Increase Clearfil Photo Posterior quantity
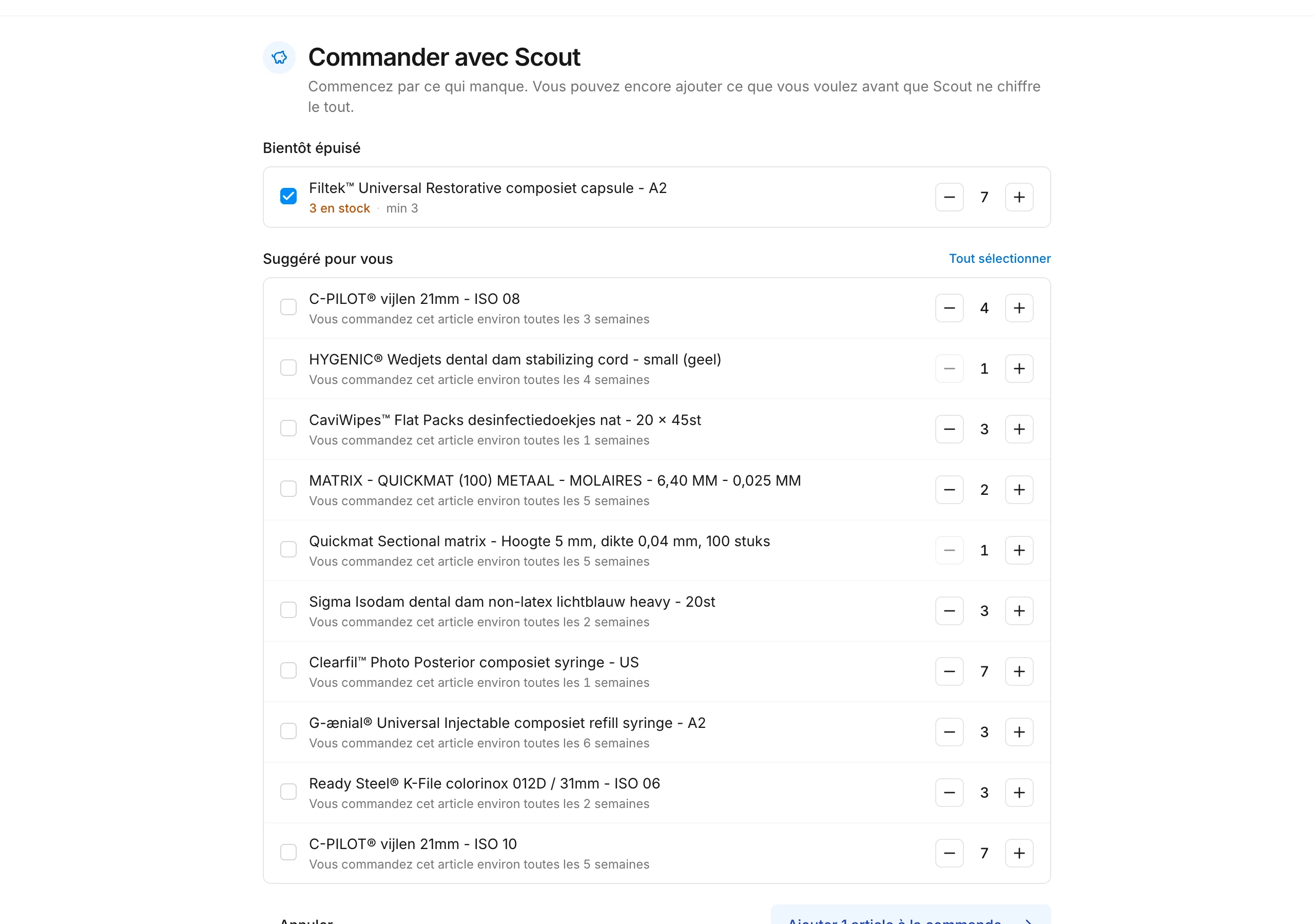1314x924 pixels. [1019, 671]
